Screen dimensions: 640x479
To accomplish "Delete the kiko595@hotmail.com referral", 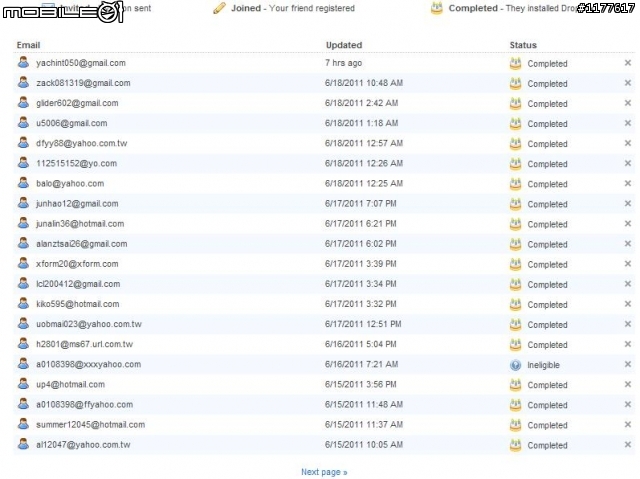I will [628, 304].
